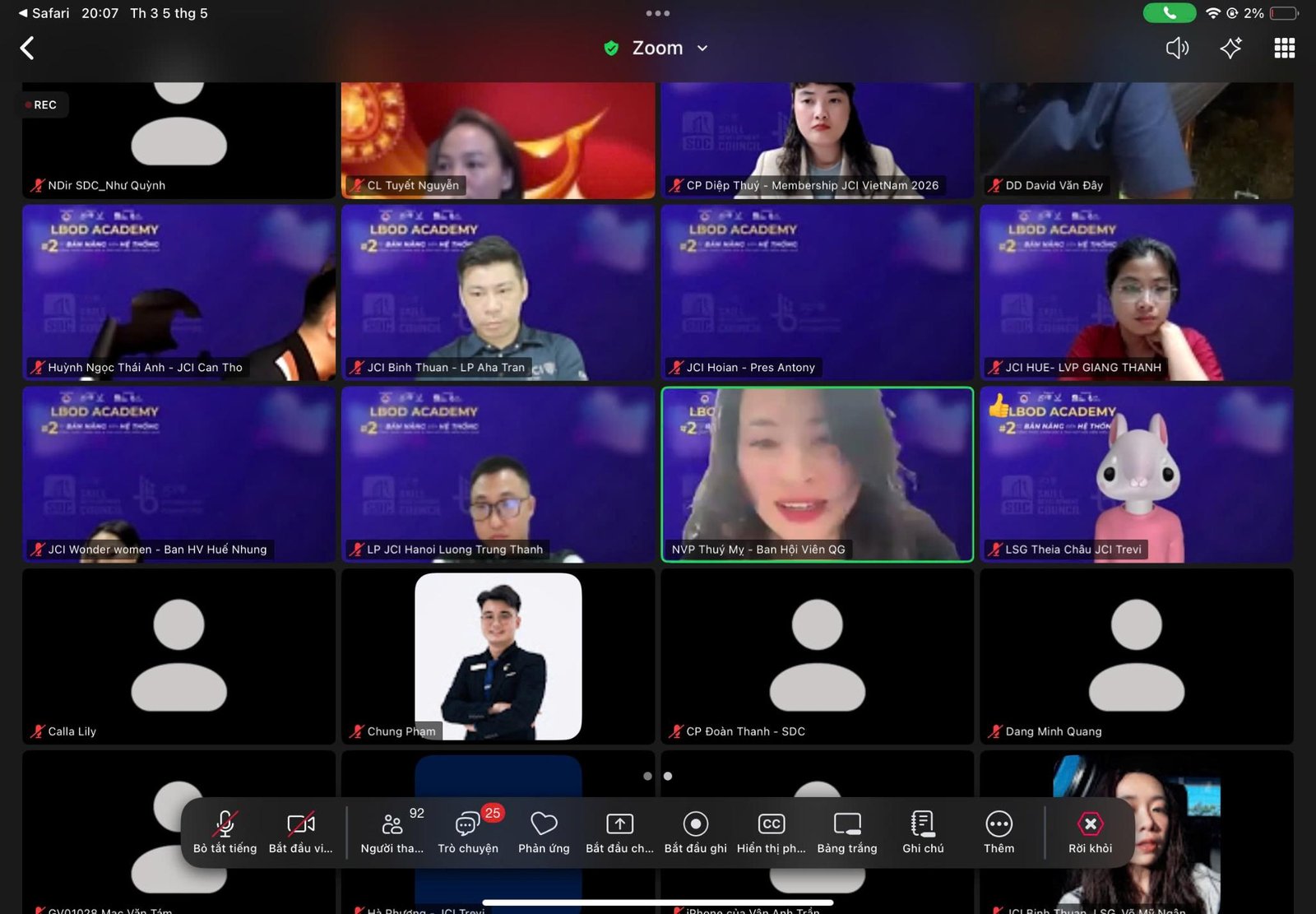The width and height of the screenshot is (1316, 914).
Task: Click the name label CP Đoàn Thanh - SDC
Action: coord(745,731)
